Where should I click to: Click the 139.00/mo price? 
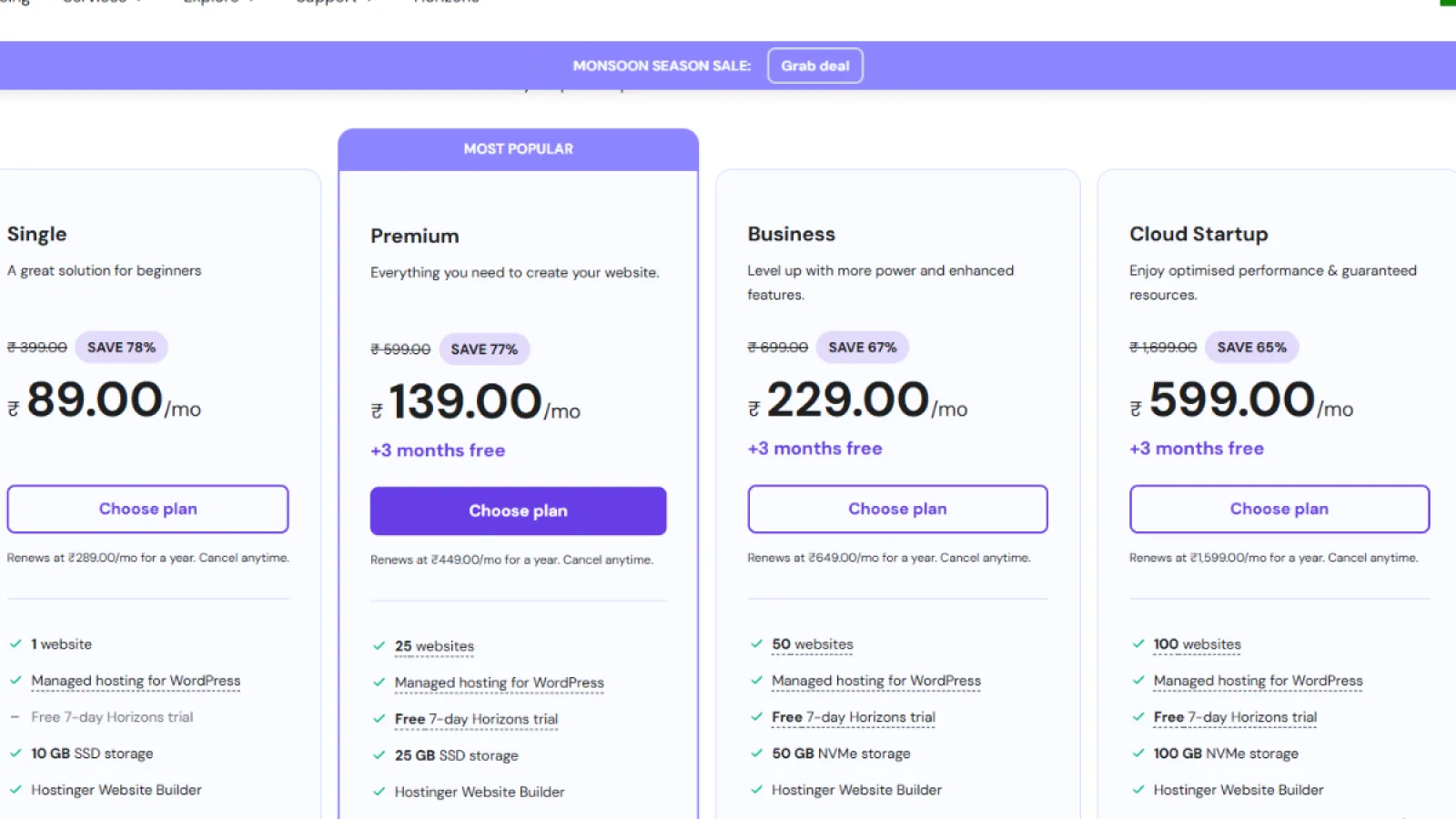pyautogui.click(x=475, y=402)
